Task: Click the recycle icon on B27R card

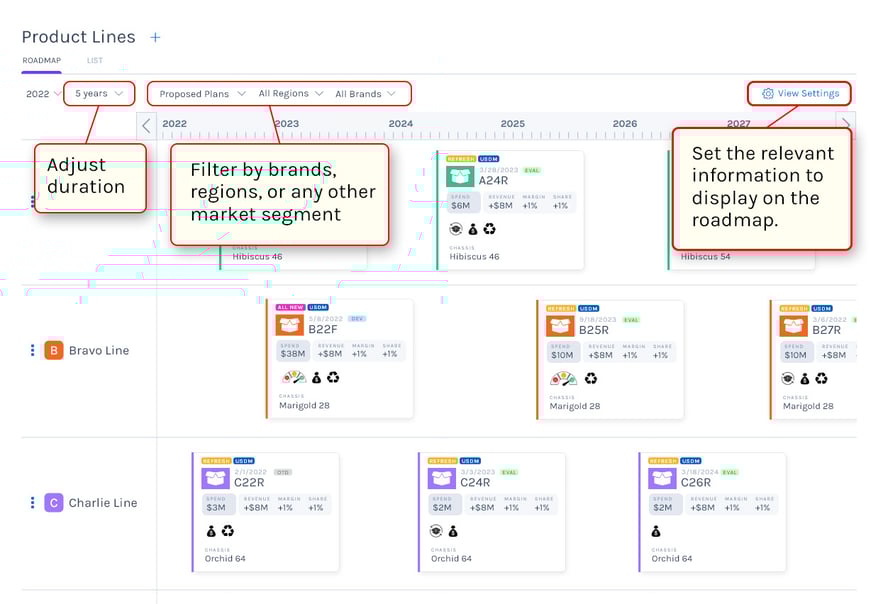Action: tap(821, 378)
